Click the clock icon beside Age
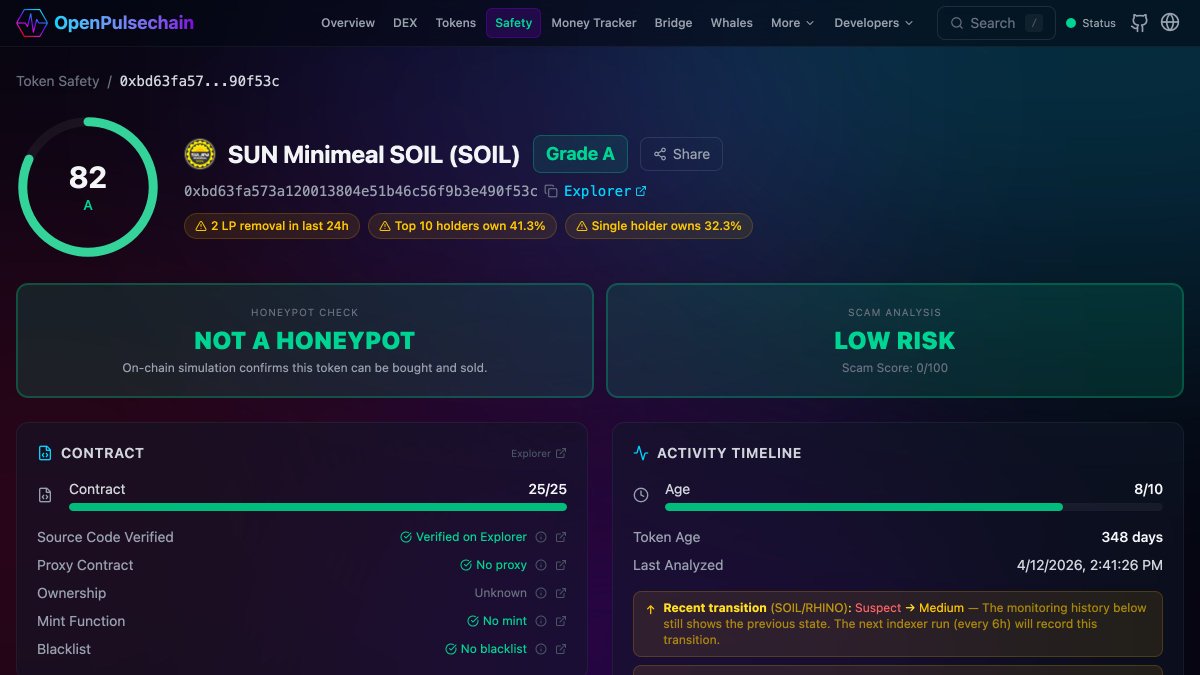The height and width of the screenshot is (675, 1200). 641,495
